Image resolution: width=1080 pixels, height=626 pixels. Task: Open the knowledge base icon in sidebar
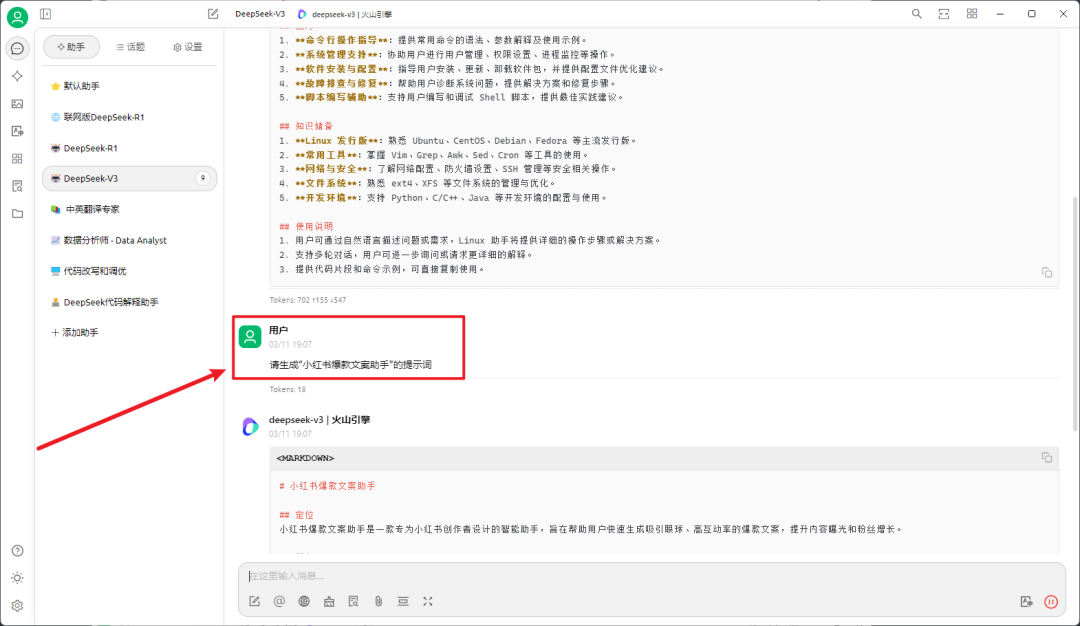point(17,186)
